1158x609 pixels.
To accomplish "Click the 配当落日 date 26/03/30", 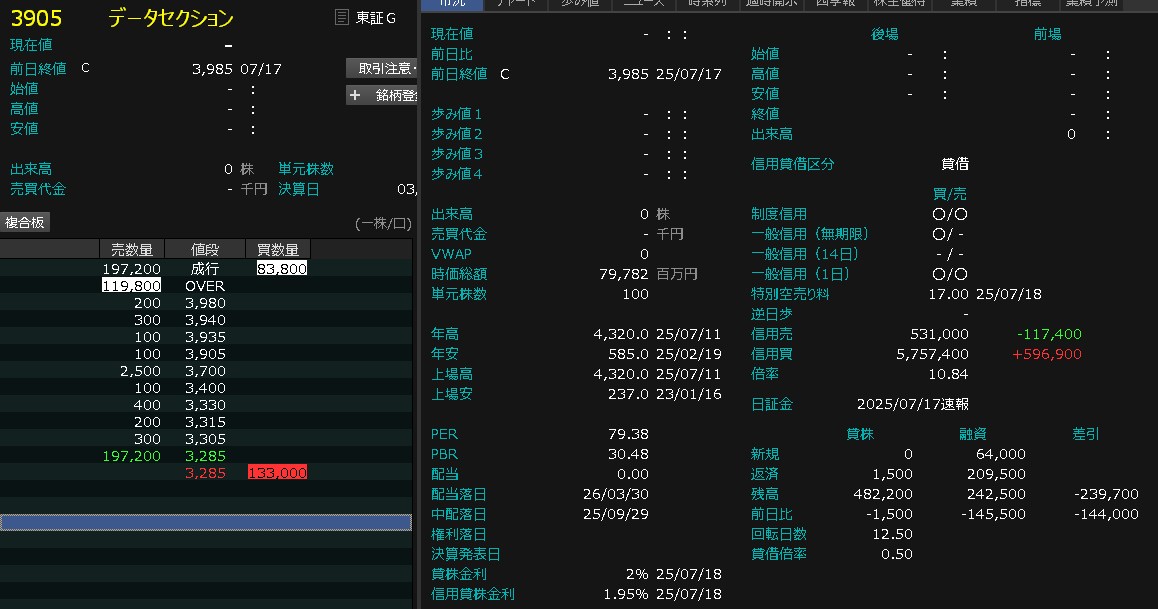I will pos(615,494).
